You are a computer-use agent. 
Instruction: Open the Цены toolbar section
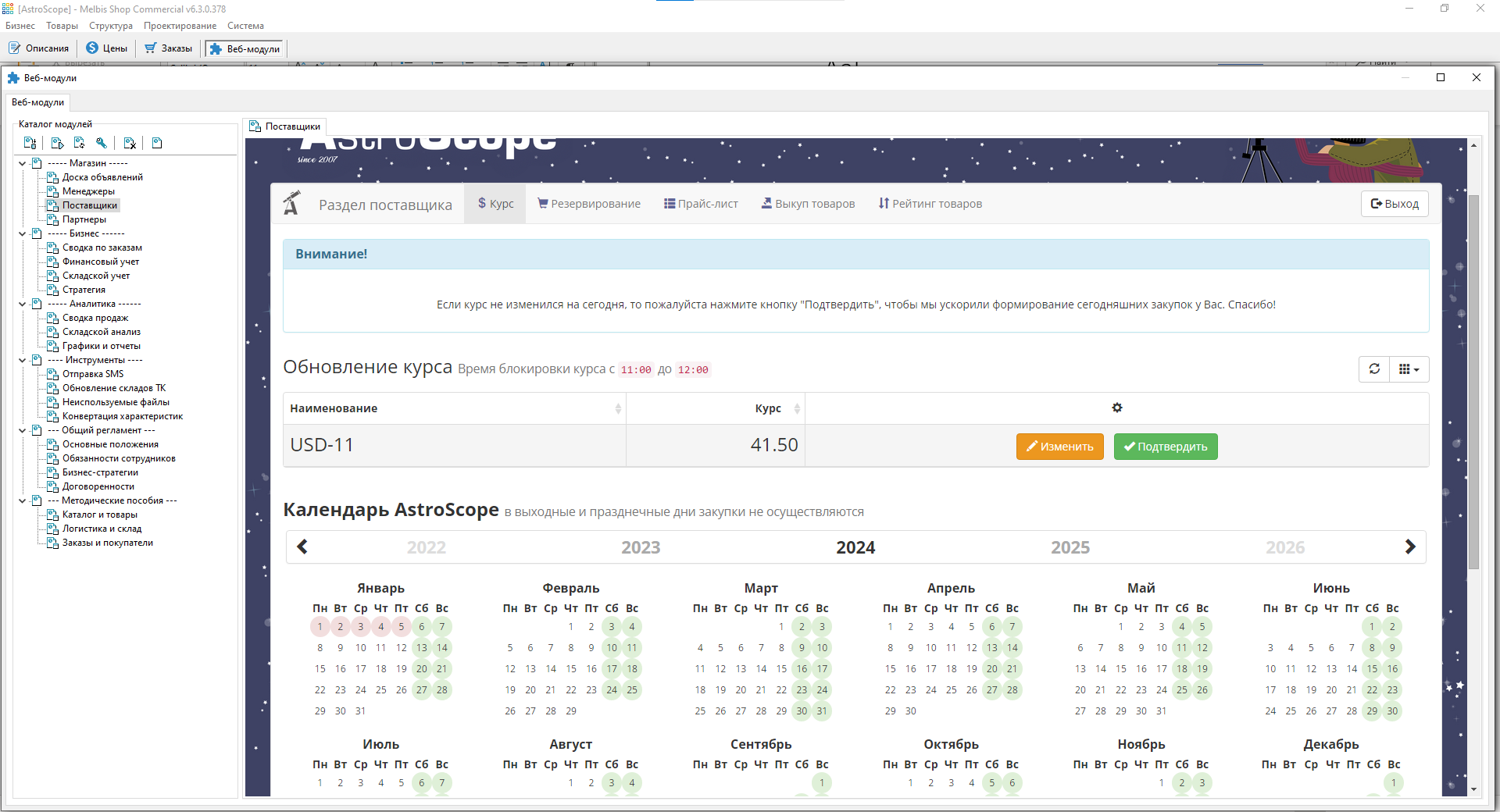(x=107, y=48)
